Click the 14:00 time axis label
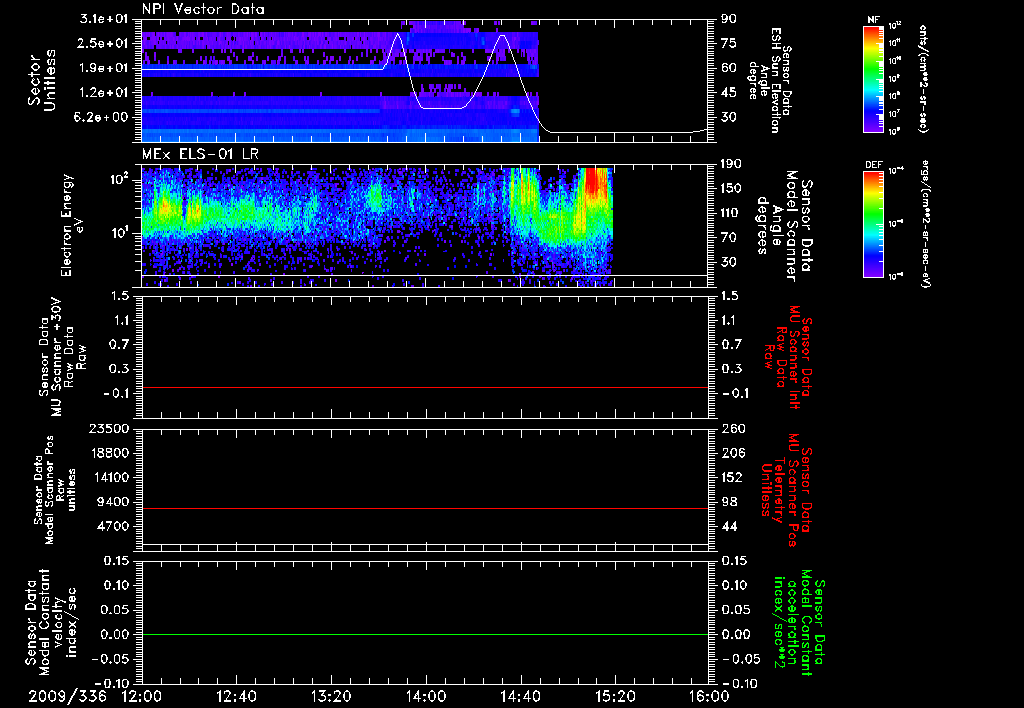 tap(425, 697)
